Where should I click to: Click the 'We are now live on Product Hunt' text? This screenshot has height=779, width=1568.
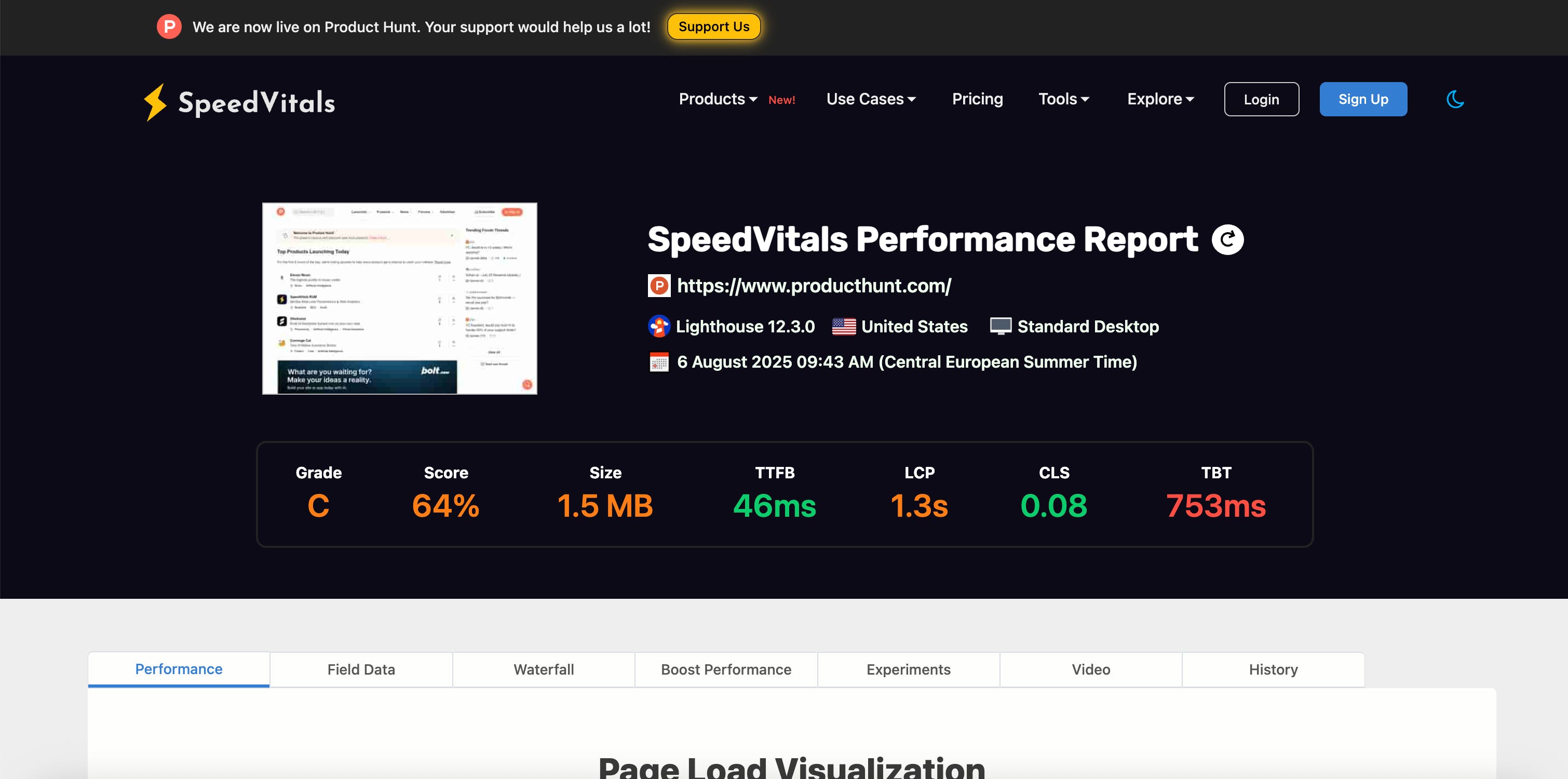(x=306, y=27)
